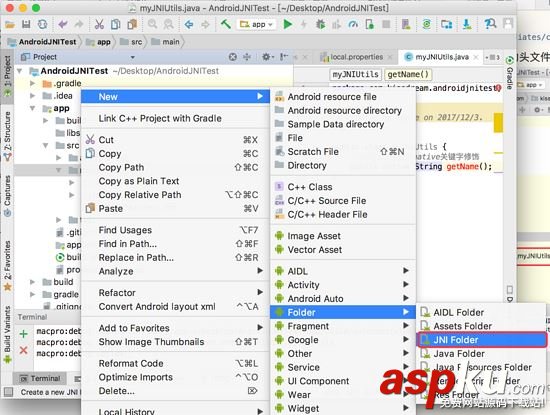Image resolution: width=550 pixels, height=415 pixels.
Task: Click the Debug app bug icon
Action: click(320, 24)
